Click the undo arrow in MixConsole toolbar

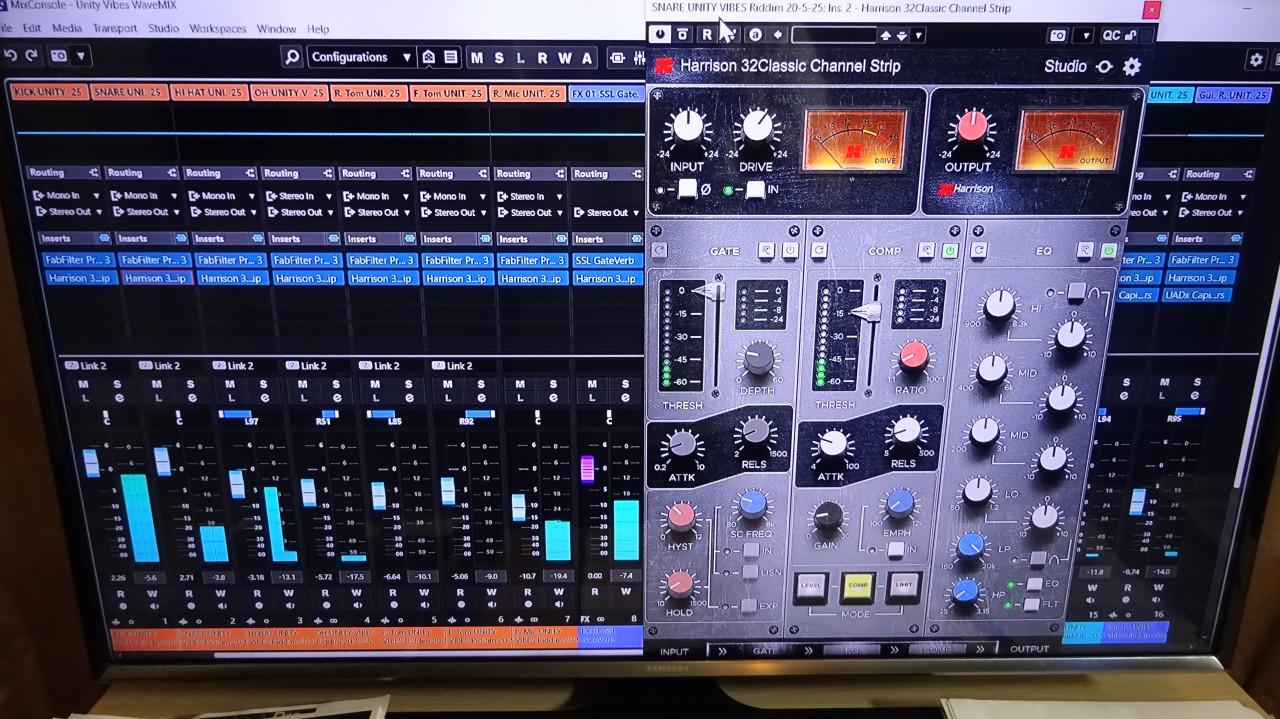[11, 57]
